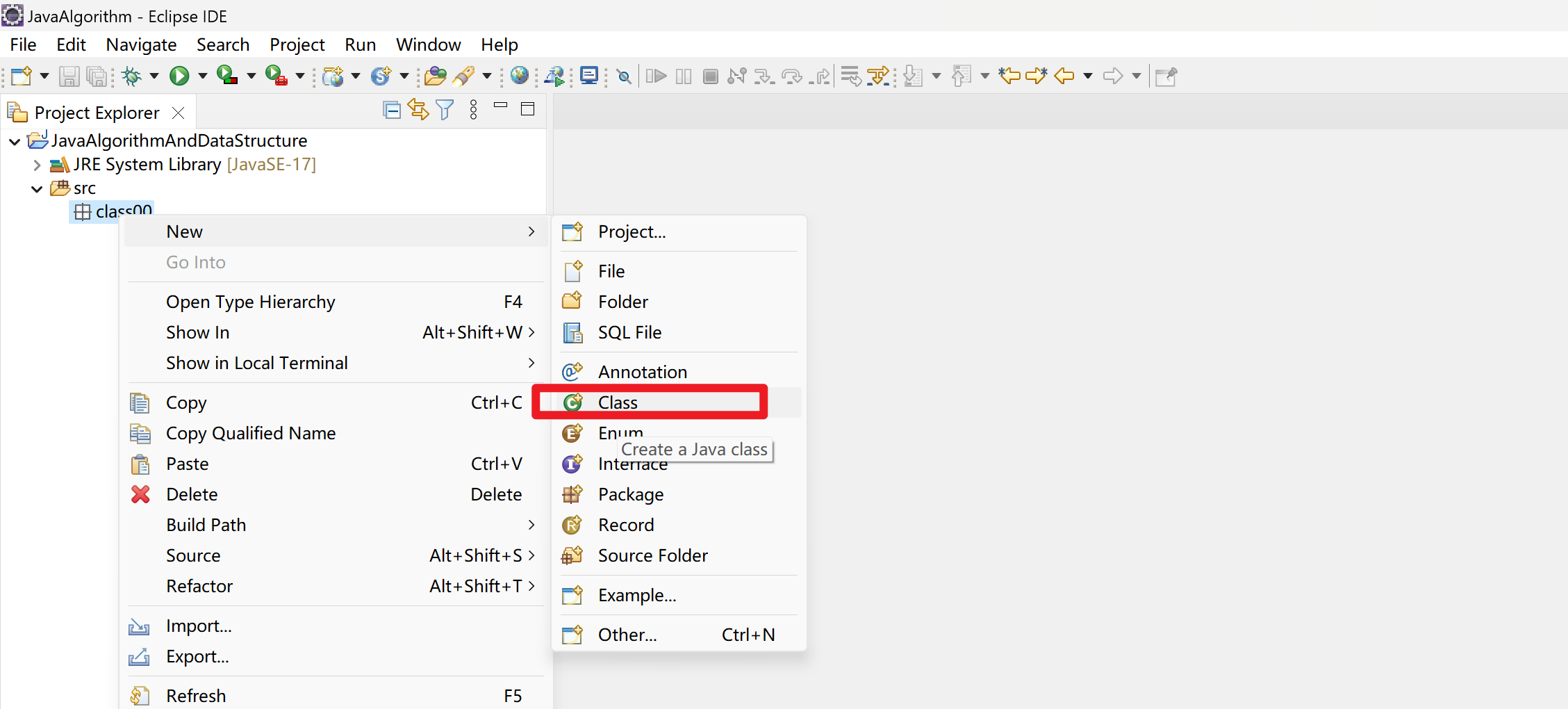Screen dimensions: 1568x709
Task: Open the Window menu
Action: click(429, 44)
